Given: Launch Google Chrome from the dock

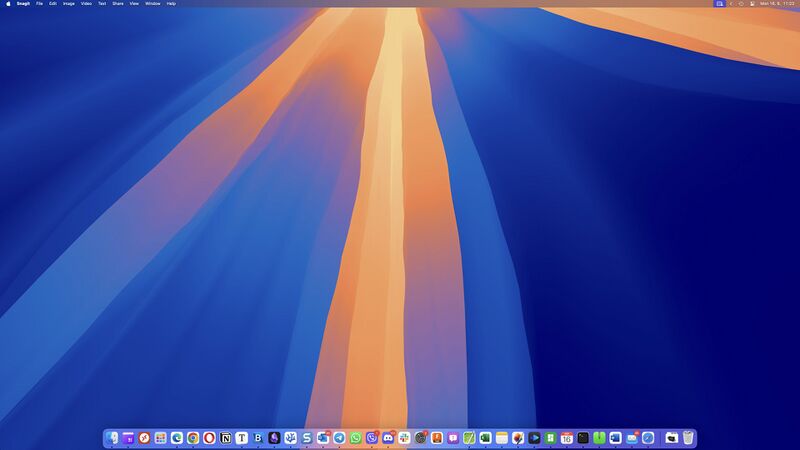Looking at the screenshot, I should point(193,438).
